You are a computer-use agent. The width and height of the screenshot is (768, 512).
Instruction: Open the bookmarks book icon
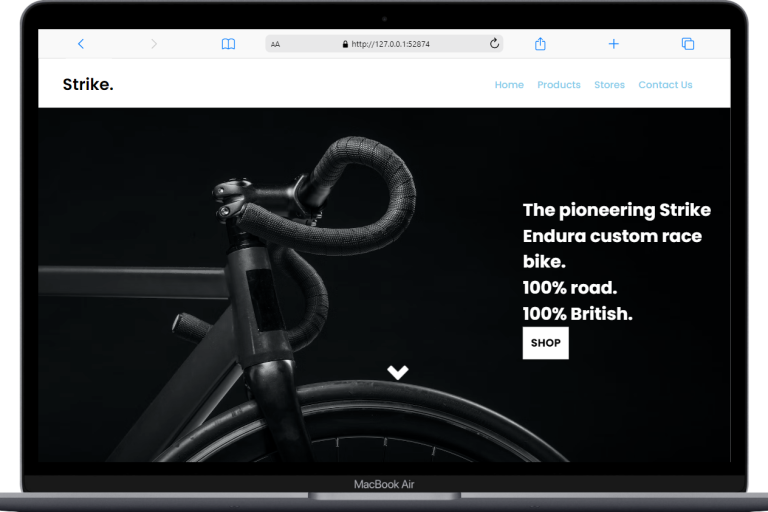[x=228, y=44]
